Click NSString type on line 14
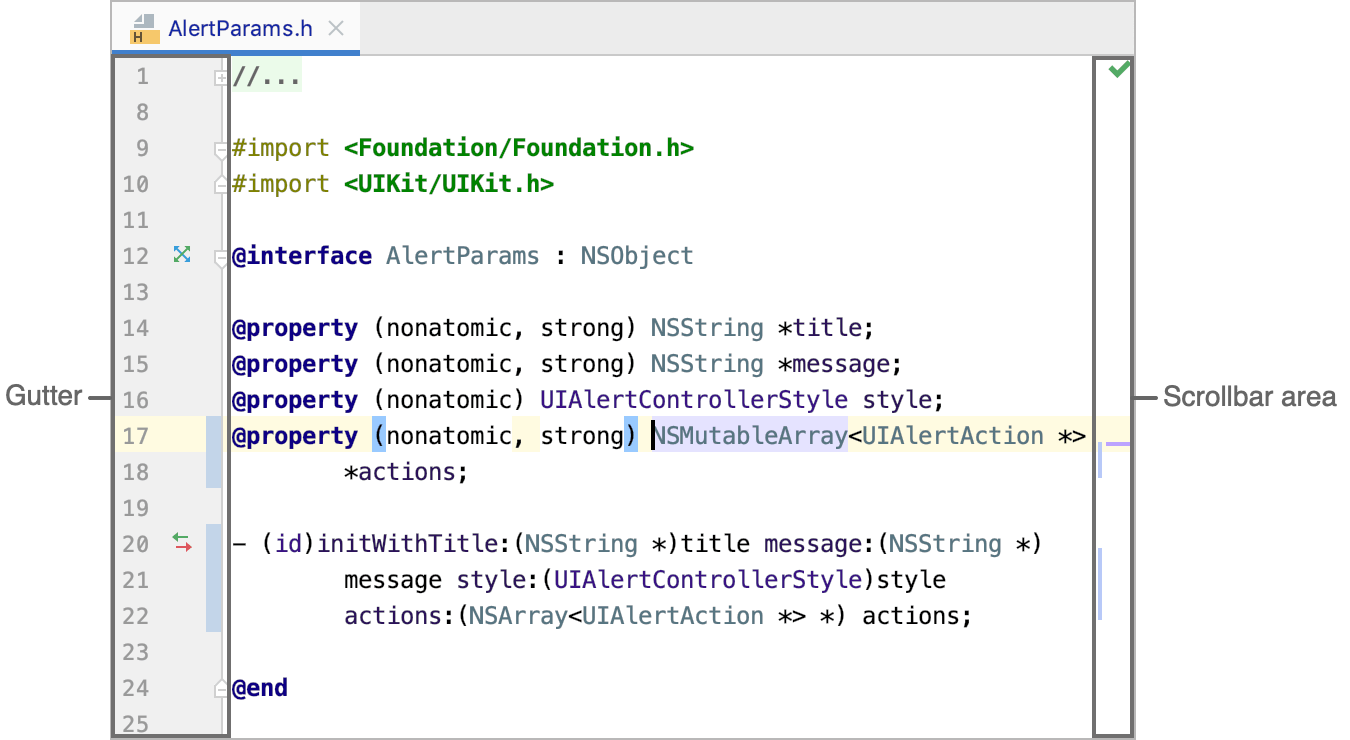Image resolution: width=1350 pixels, height=740 pixels. click(707, 328)
